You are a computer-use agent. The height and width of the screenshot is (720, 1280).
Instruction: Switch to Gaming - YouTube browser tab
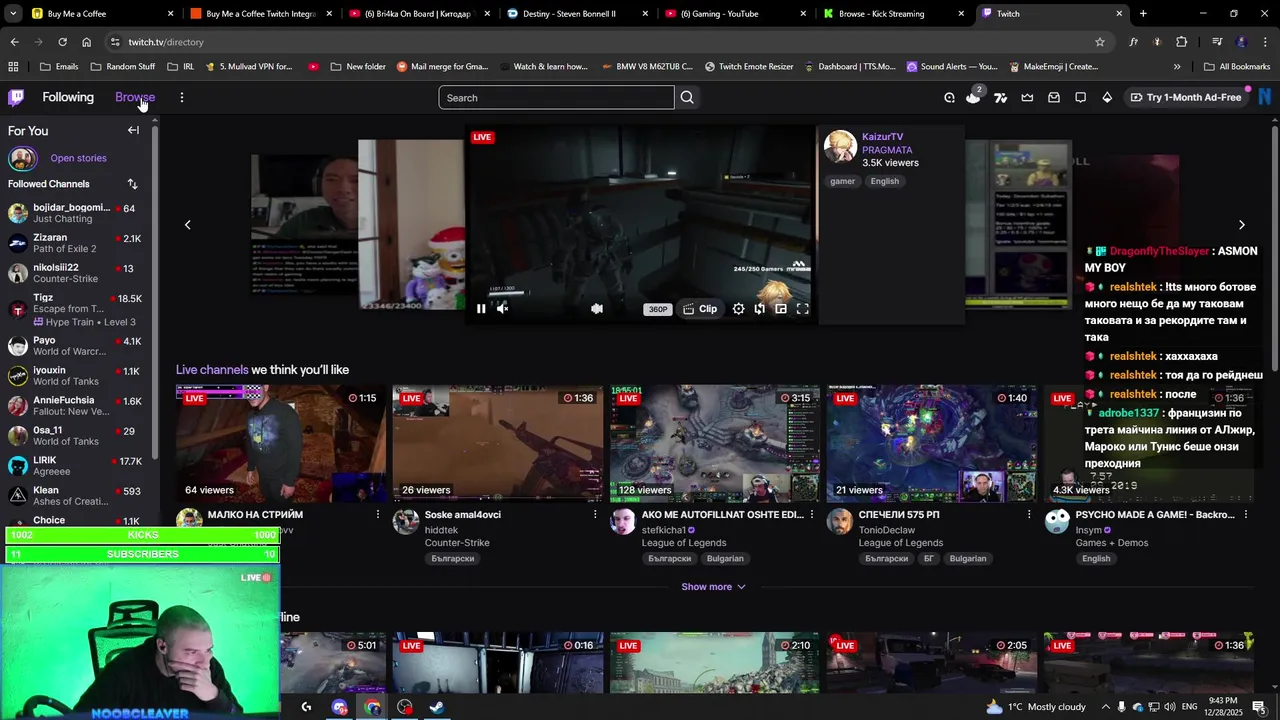point(733,14)
